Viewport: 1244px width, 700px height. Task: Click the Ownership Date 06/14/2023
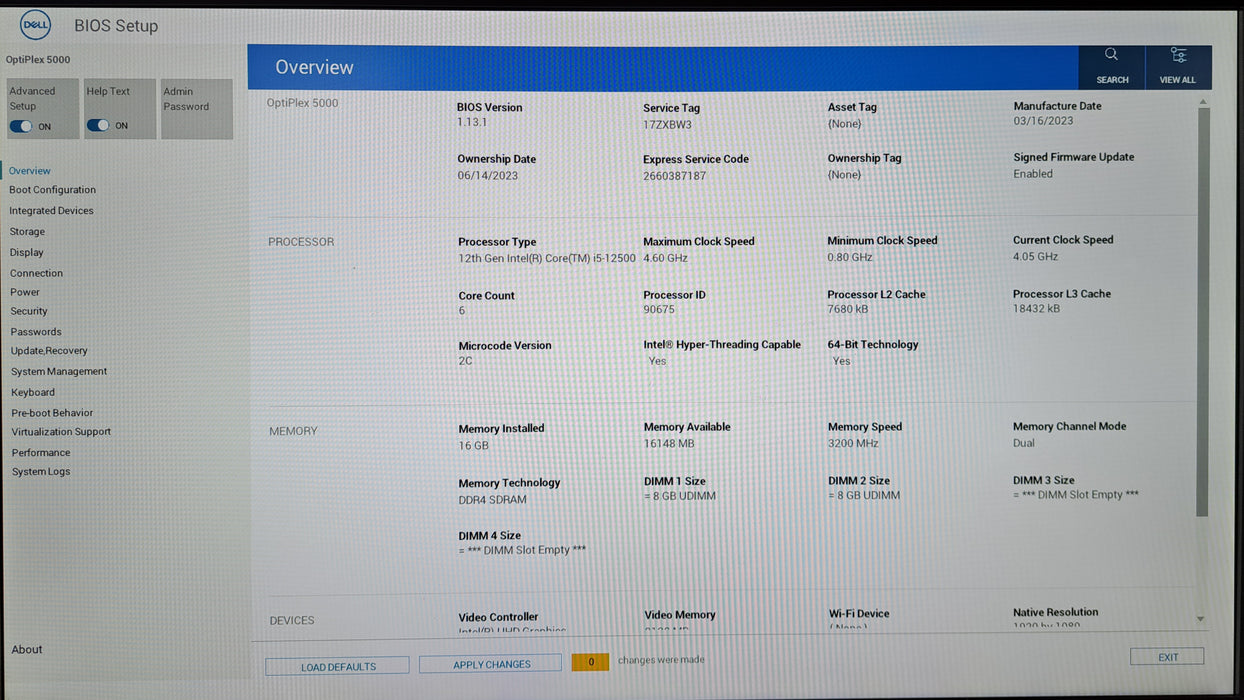click(x=488, y=176)
